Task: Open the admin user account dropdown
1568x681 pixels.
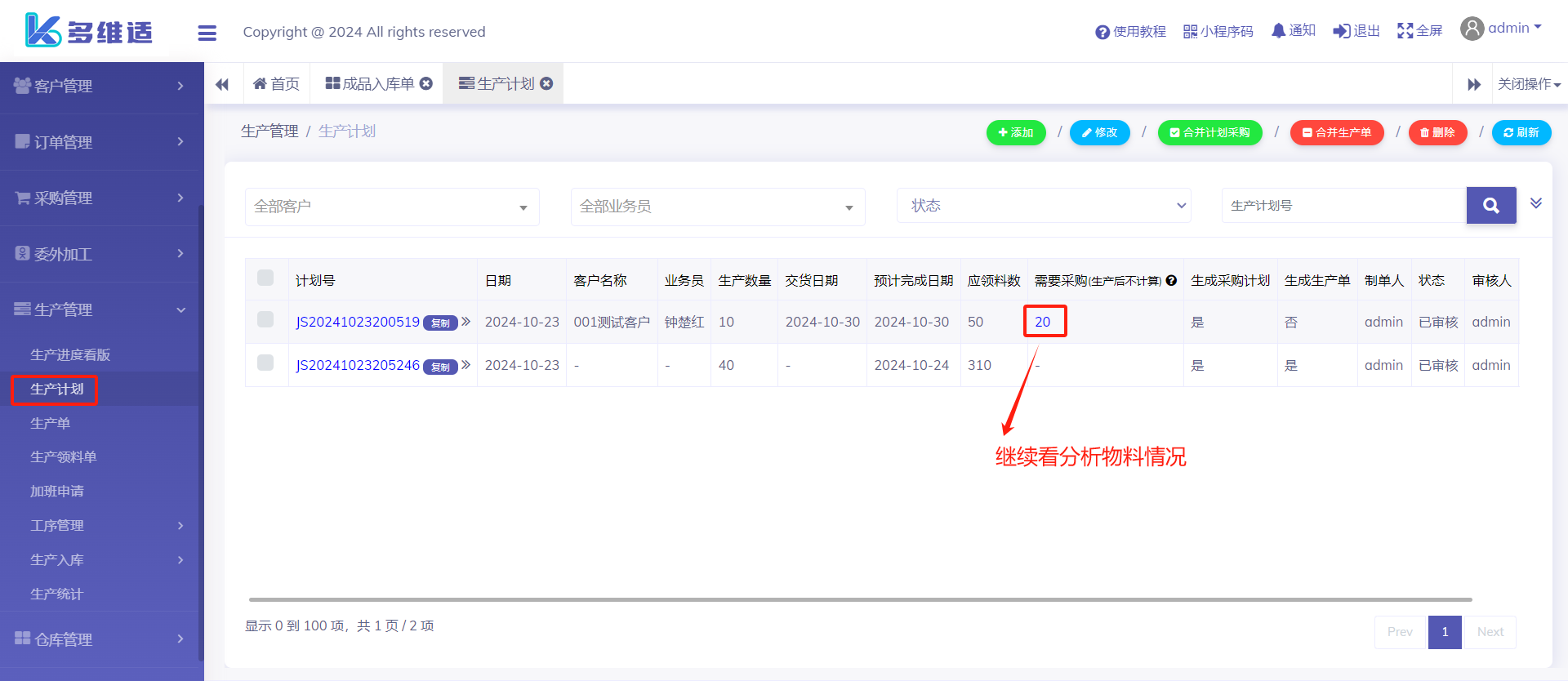Action: 1501,29
